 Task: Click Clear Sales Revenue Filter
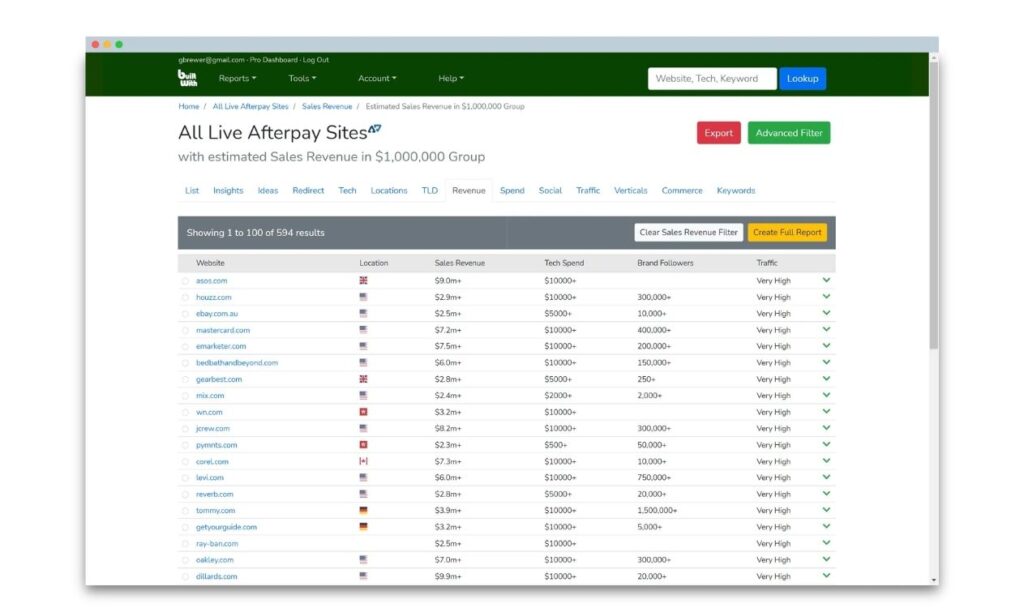[x=688, y=232]
